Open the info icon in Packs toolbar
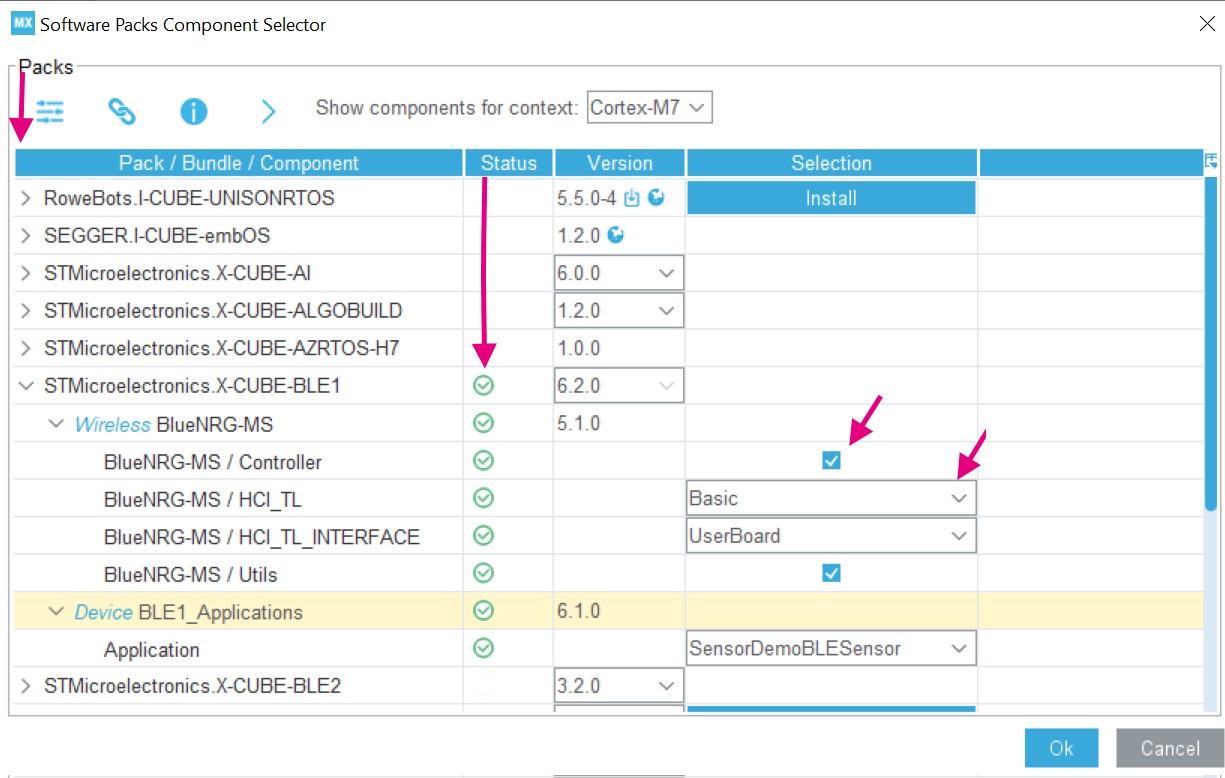 tap(194, 111)
